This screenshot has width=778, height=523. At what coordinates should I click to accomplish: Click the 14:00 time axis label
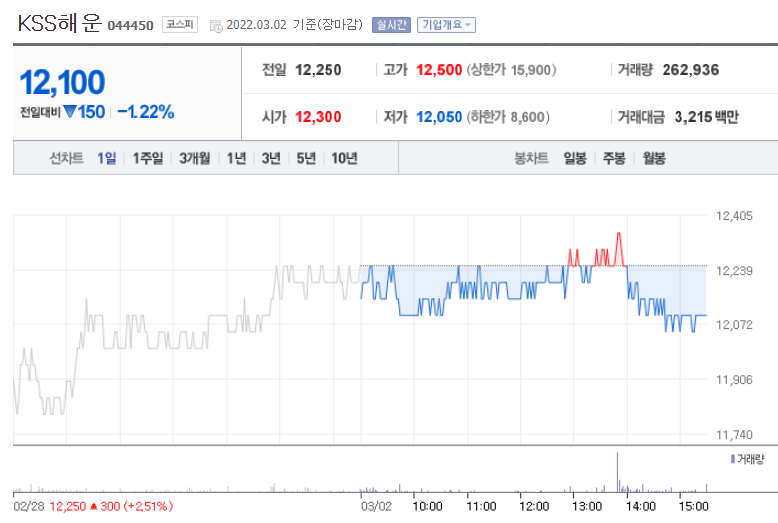tap(641, 506)
